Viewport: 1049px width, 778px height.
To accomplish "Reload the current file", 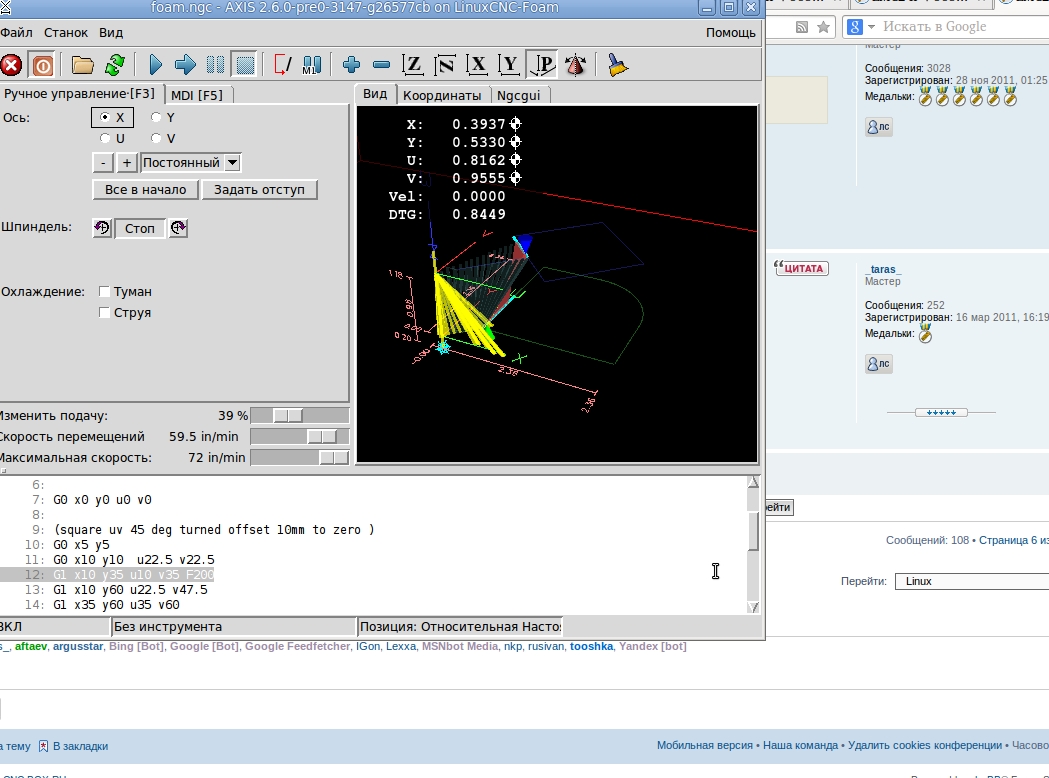I will pyautogui.click(x=115, y=65).
